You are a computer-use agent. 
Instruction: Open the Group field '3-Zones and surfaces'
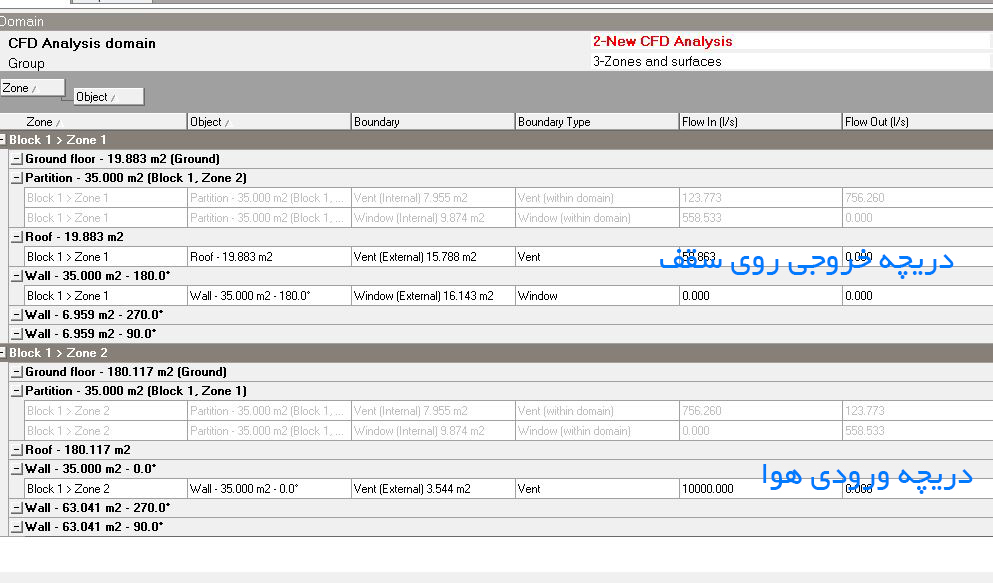[790, 61]
